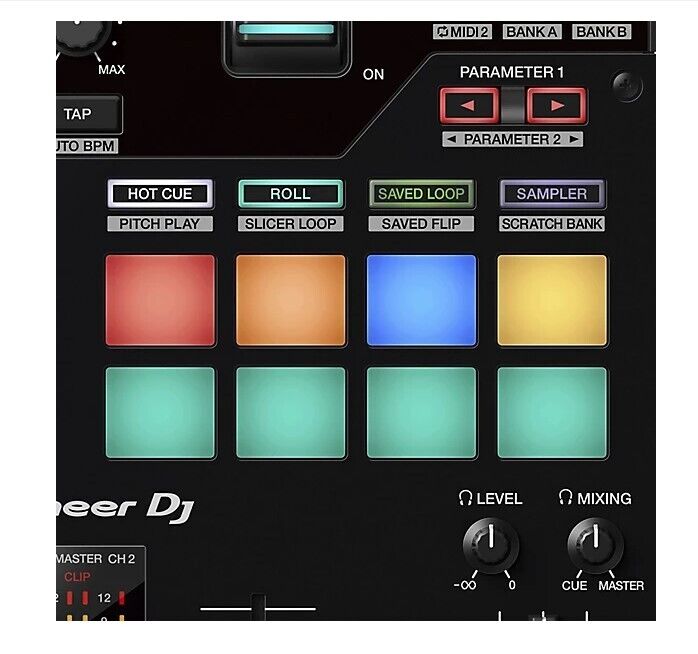Screen dimensions: 698x654
Task: Click the Pioneer DJ logo
Action: click(126, 507)
